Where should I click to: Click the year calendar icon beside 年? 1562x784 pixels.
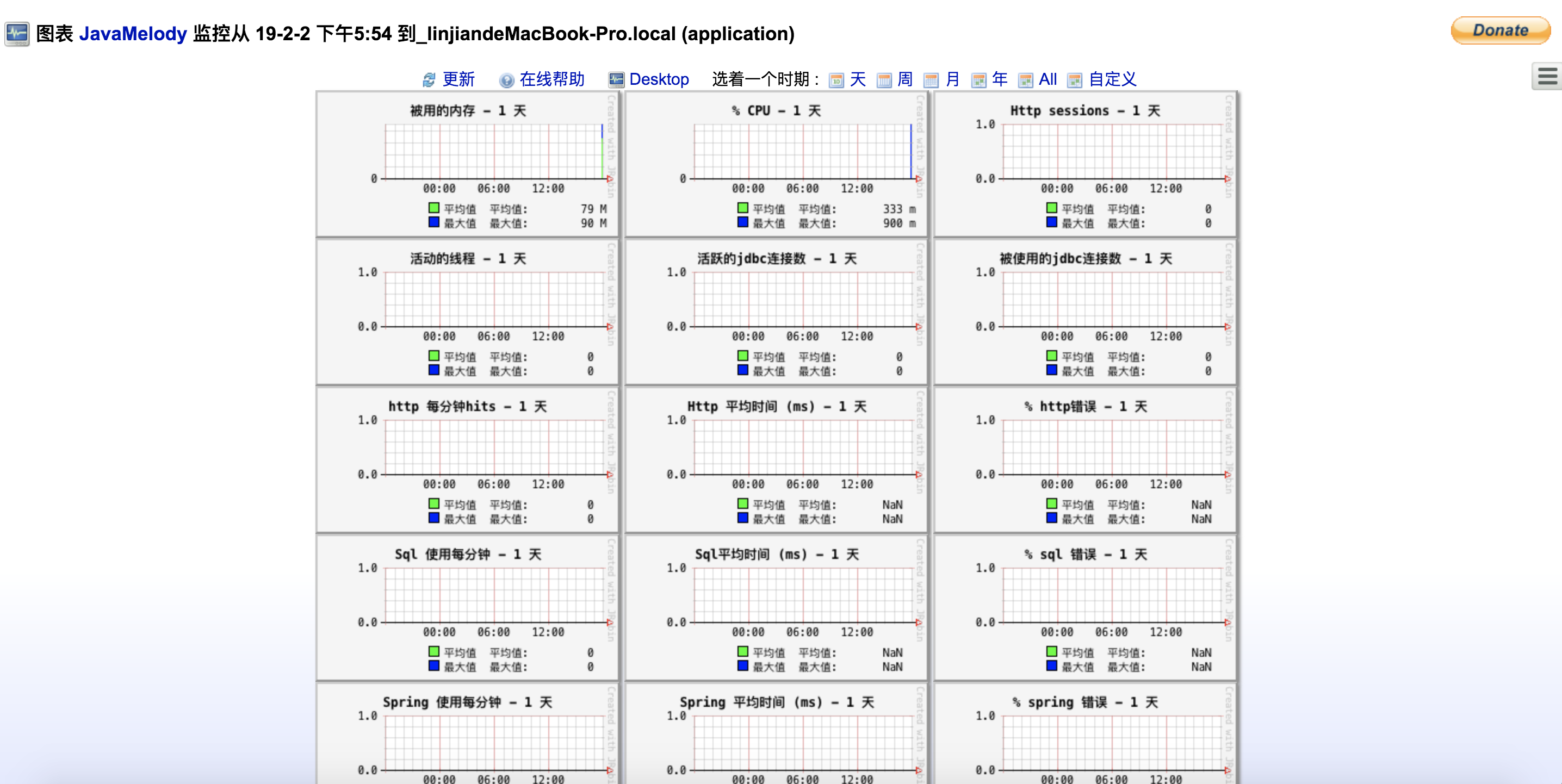click(978, 80)
